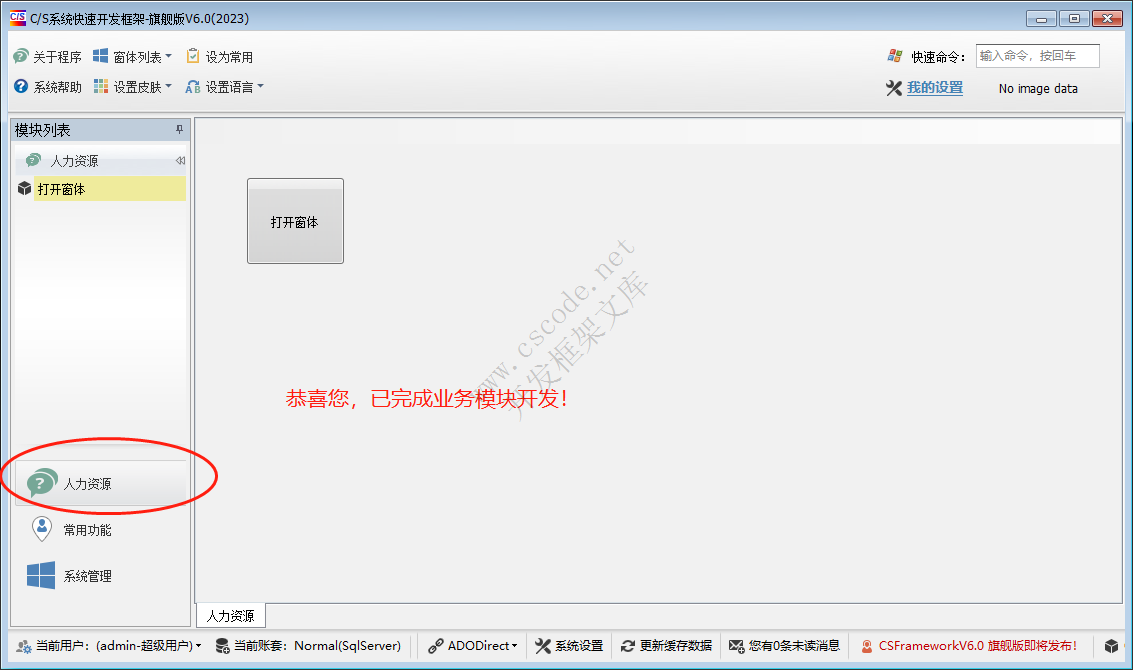Viewport: 1133px width, 670px height.
Task: Click the user icon beside 当前用户
Action: point(24,646)
